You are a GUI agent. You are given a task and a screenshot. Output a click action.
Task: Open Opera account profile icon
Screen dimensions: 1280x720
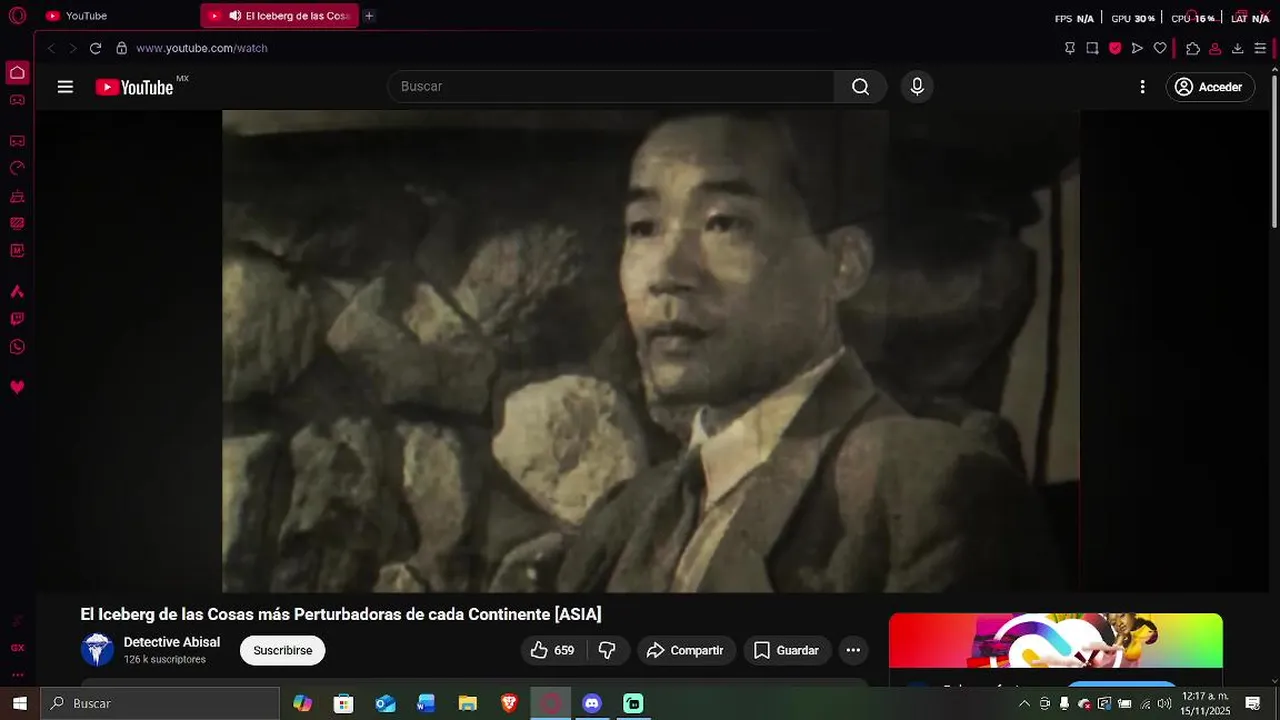(x=1215, y=48)
